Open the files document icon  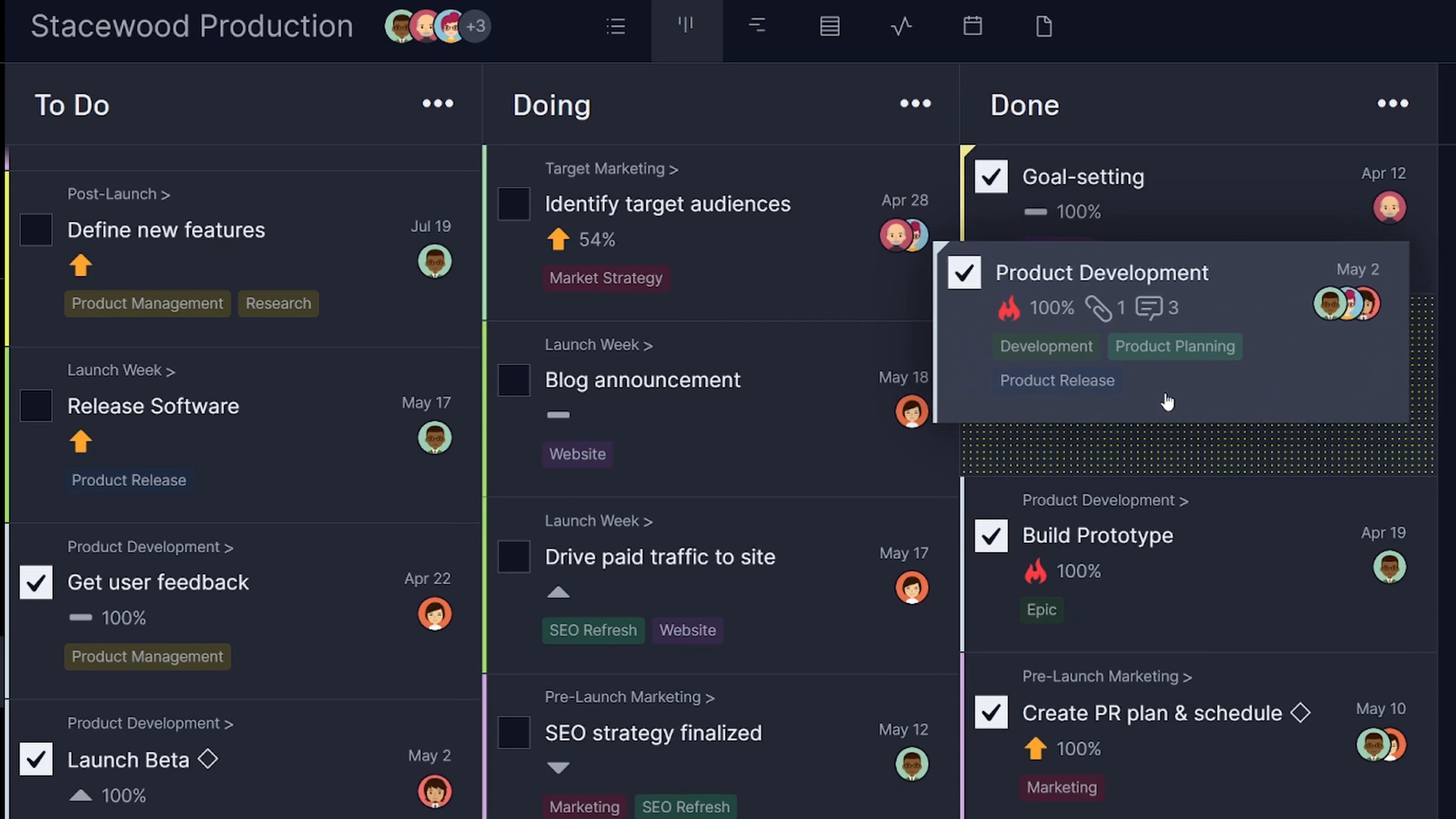1043,26
